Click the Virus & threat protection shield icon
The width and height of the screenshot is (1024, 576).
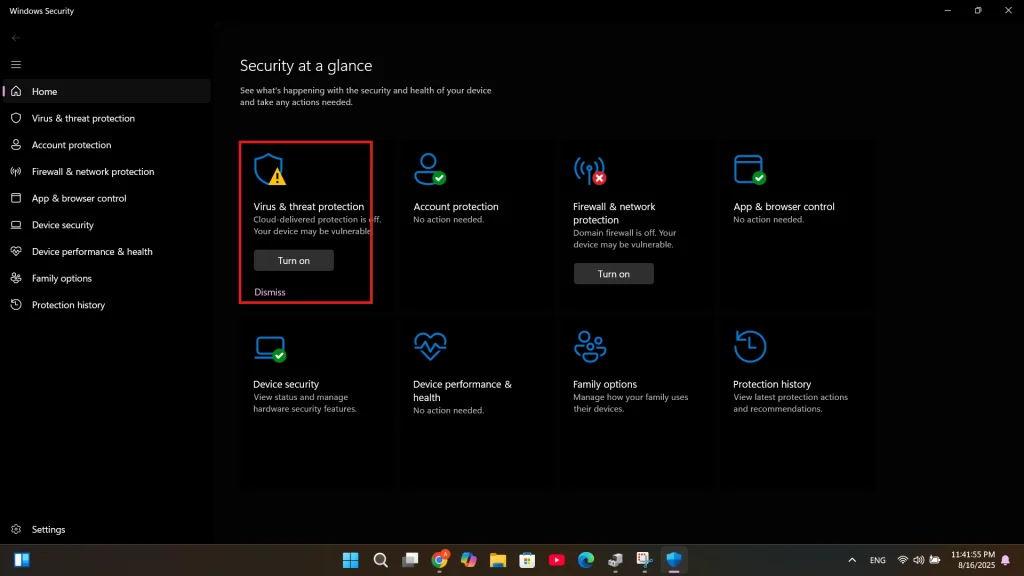(x=269, y=170)
